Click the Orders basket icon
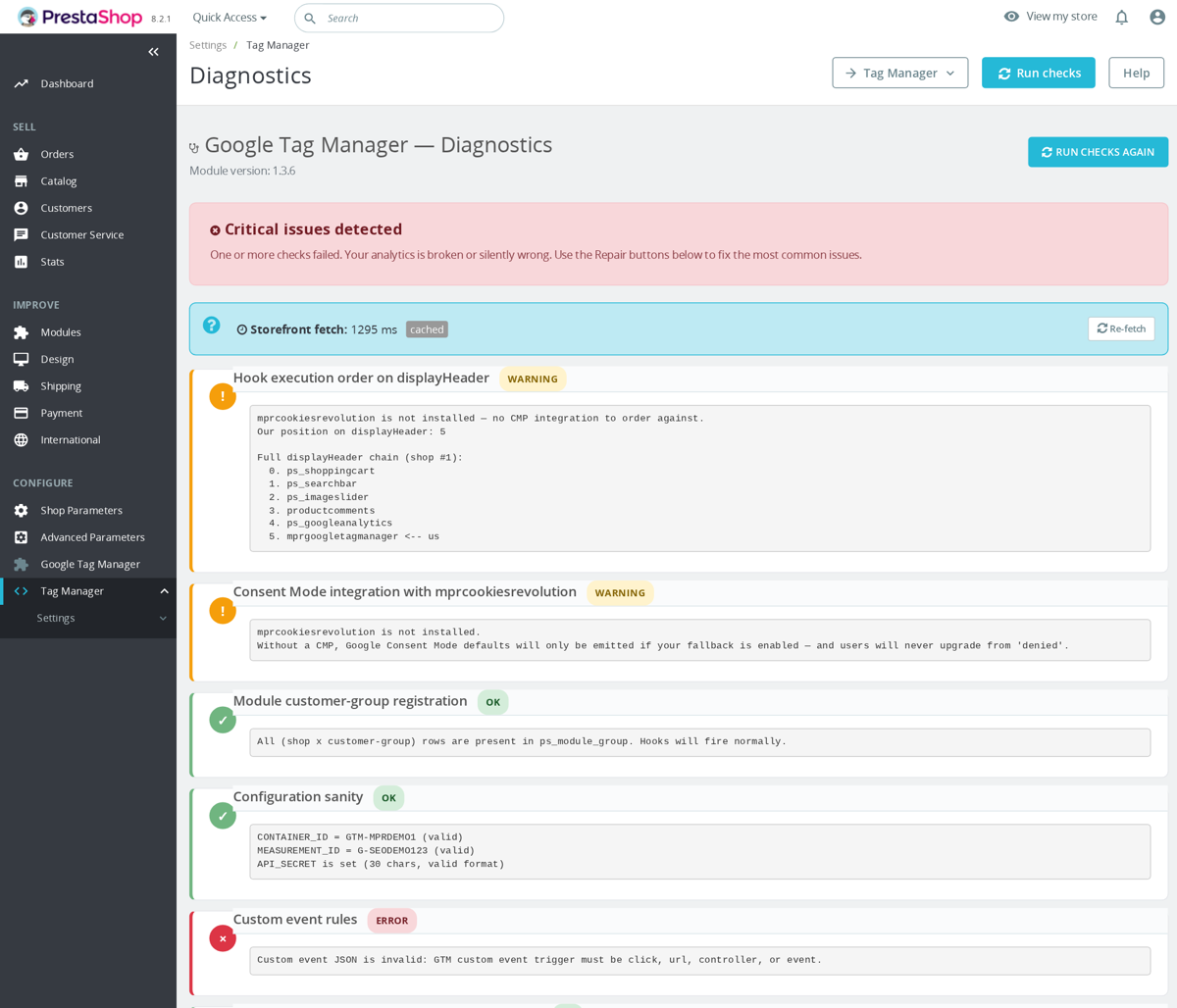 point(21,154)
